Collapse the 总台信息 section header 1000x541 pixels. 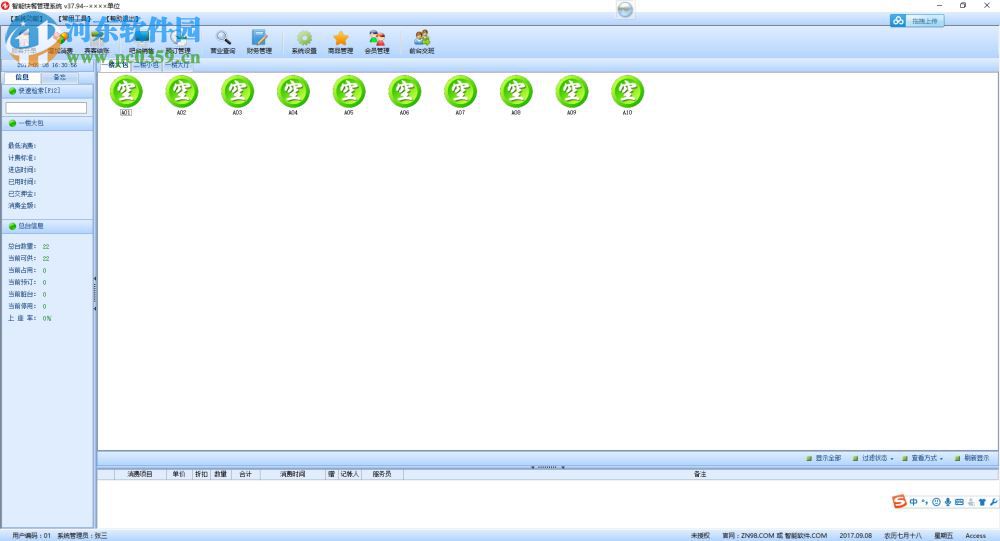click(47, 226)
